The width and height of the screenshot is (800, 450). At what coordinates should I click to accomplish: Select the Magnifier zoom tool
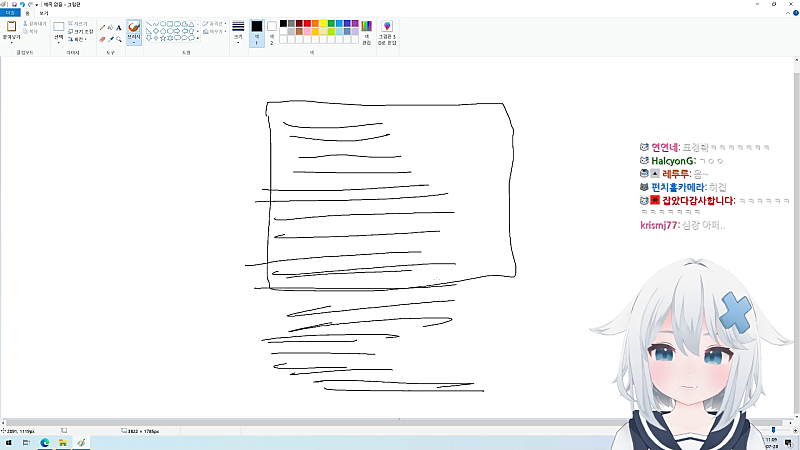(x=119, y=39)
